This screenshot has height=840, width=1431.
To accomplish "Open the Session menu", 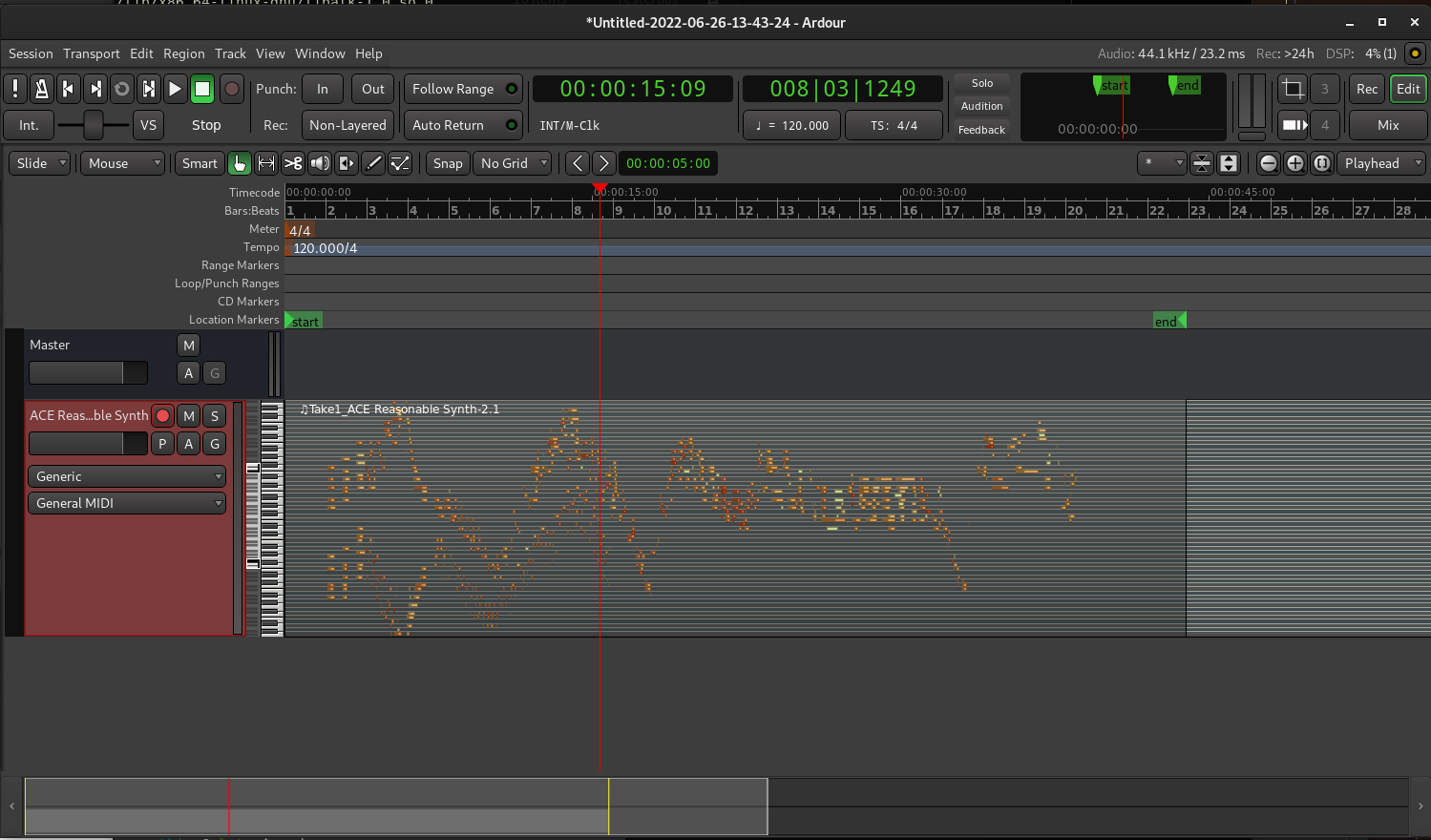I will click(31, 53).
